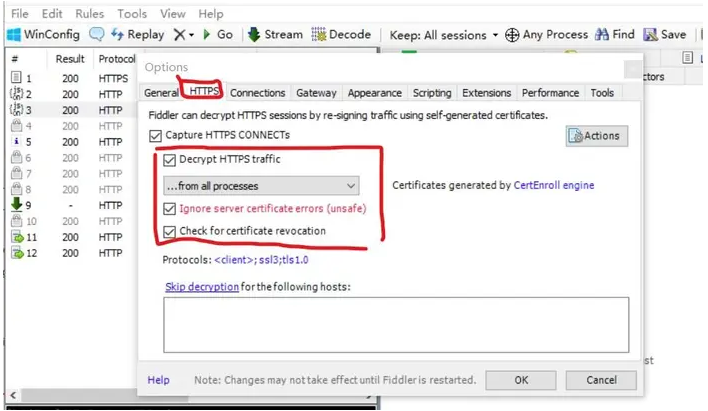Choose the Any Process target icon

click(x=512, y=35)
